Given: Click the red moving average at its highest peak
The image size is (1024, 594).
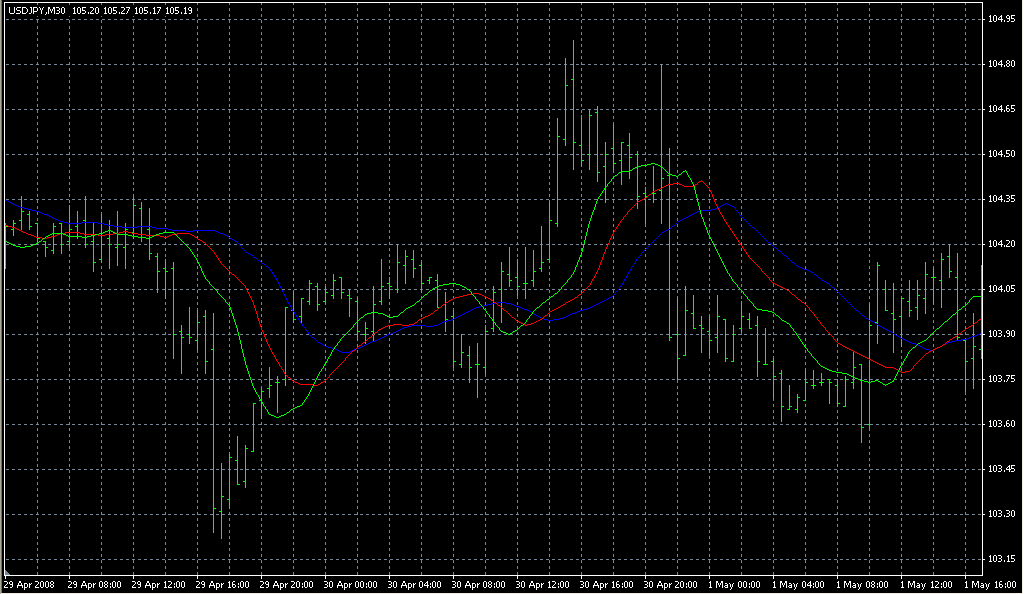Looking at the screenshot, I should pos(671,183).
